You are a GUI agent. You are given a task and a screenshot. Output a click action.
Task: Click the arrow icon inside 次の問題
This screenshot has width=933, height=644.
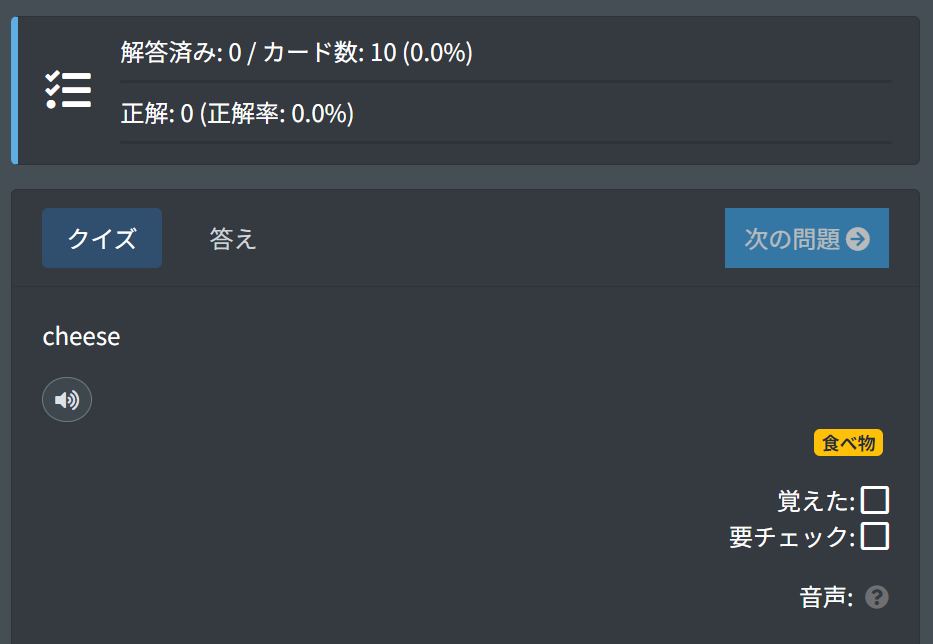pos(857,239)
